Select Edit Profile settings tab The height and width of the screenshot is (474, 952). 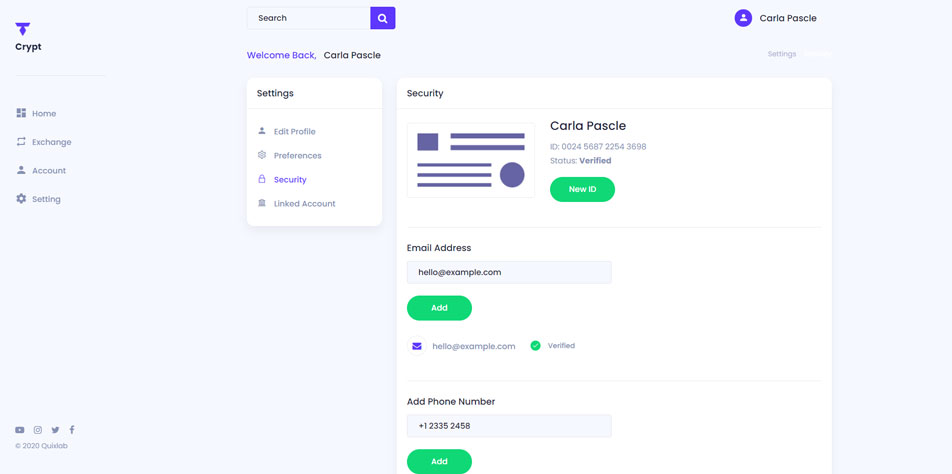(294, 132)
